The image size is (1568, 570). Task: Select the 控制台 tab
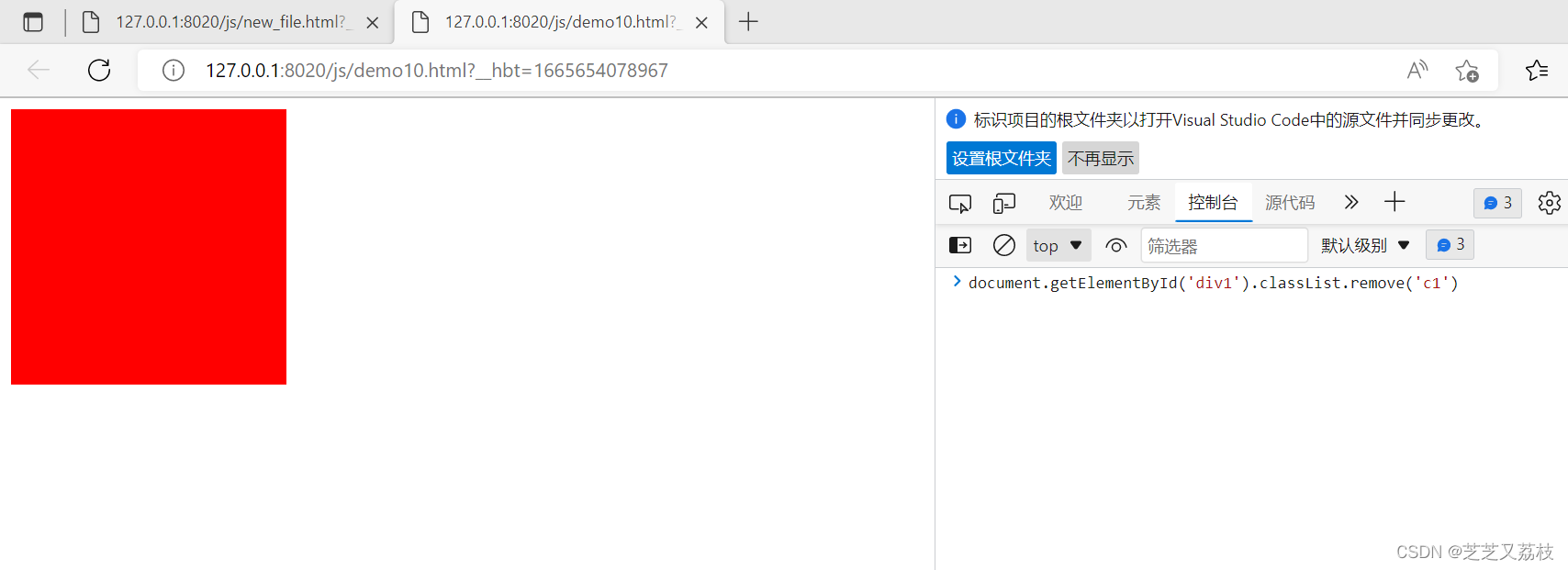[1213, 203]
